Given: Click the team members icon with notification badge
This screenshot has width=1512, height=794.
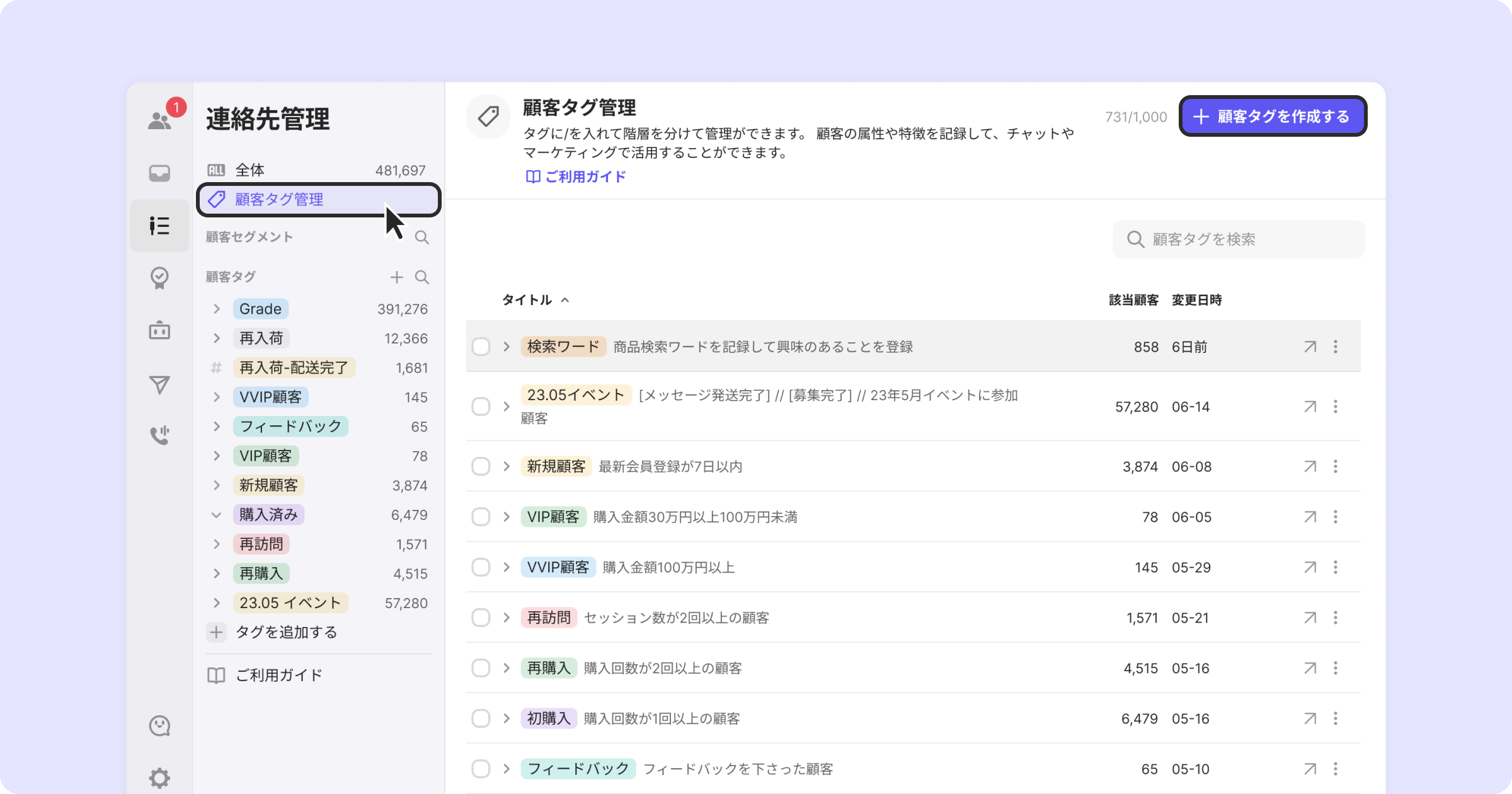Looking at the screenshot, I should tap(160, 120).
